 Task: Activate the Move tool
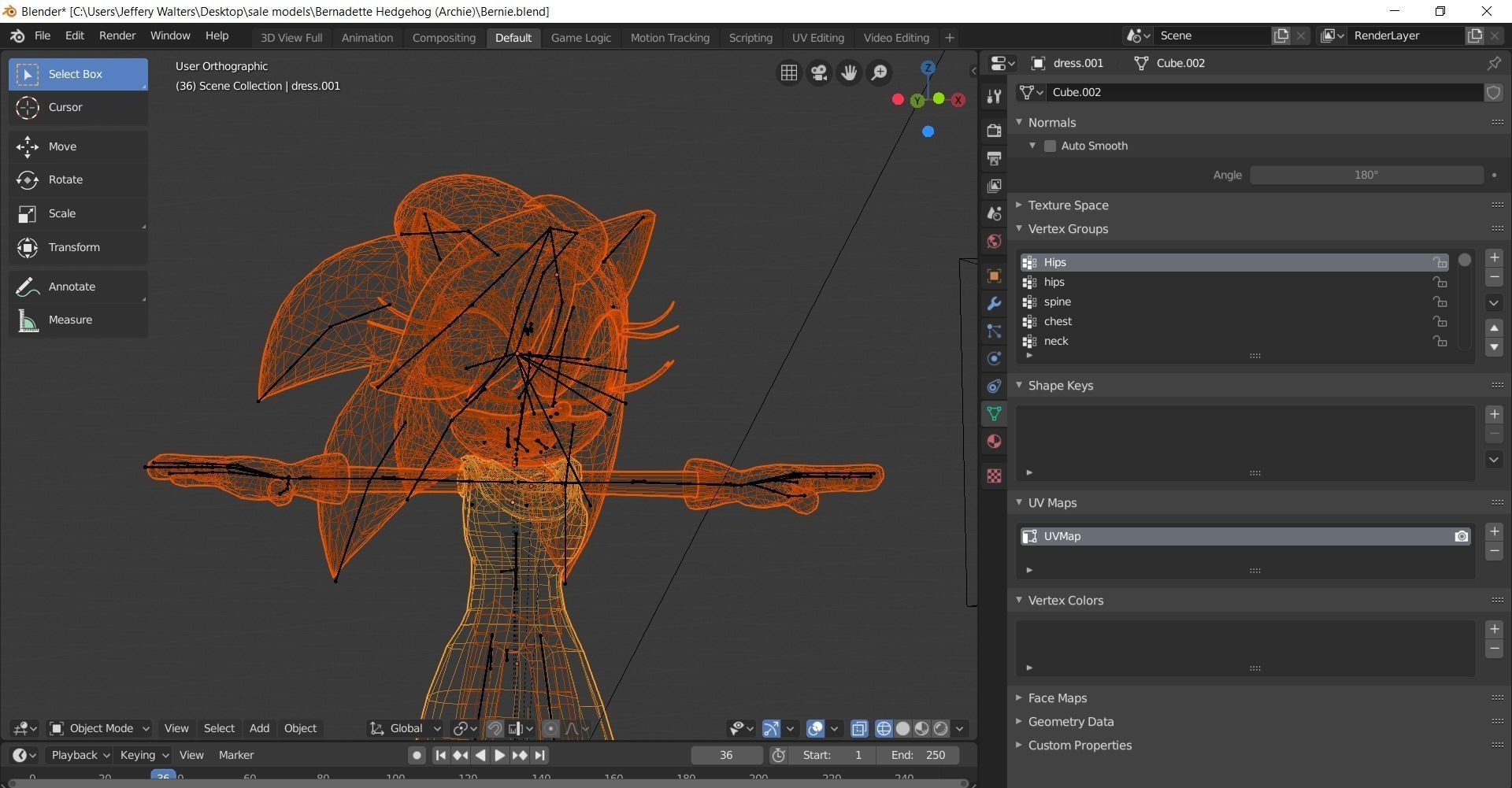[78, 146]
